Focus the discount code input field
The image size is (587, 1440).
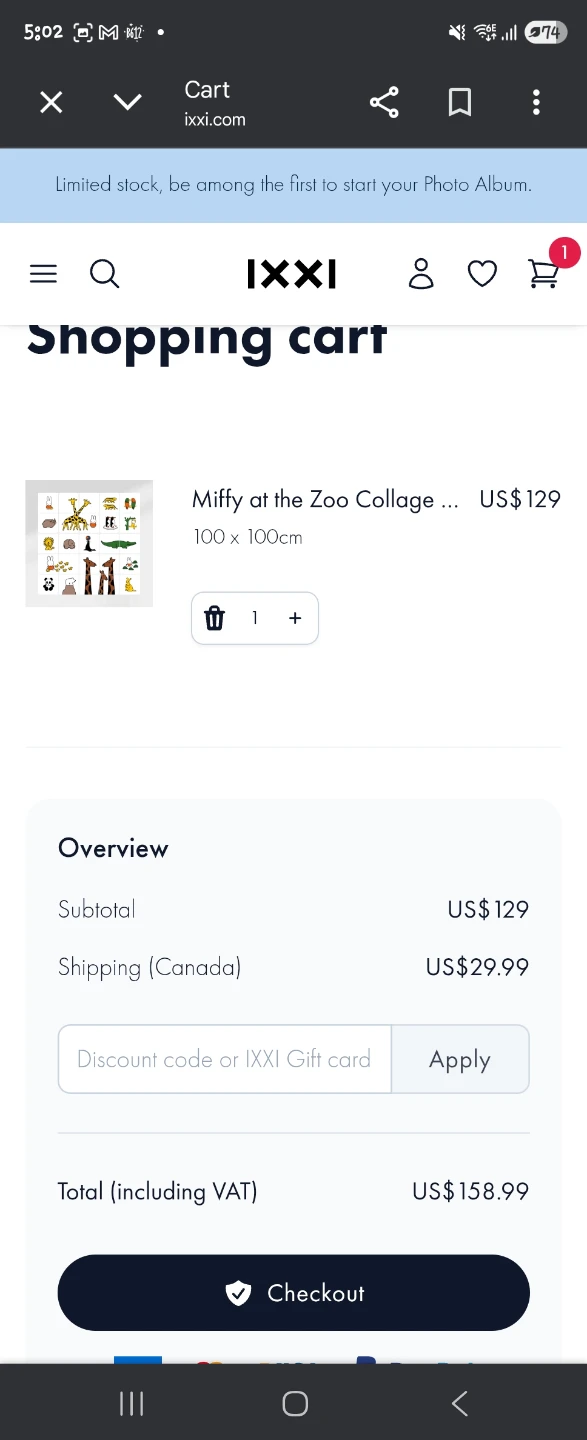click(225, 1059)
